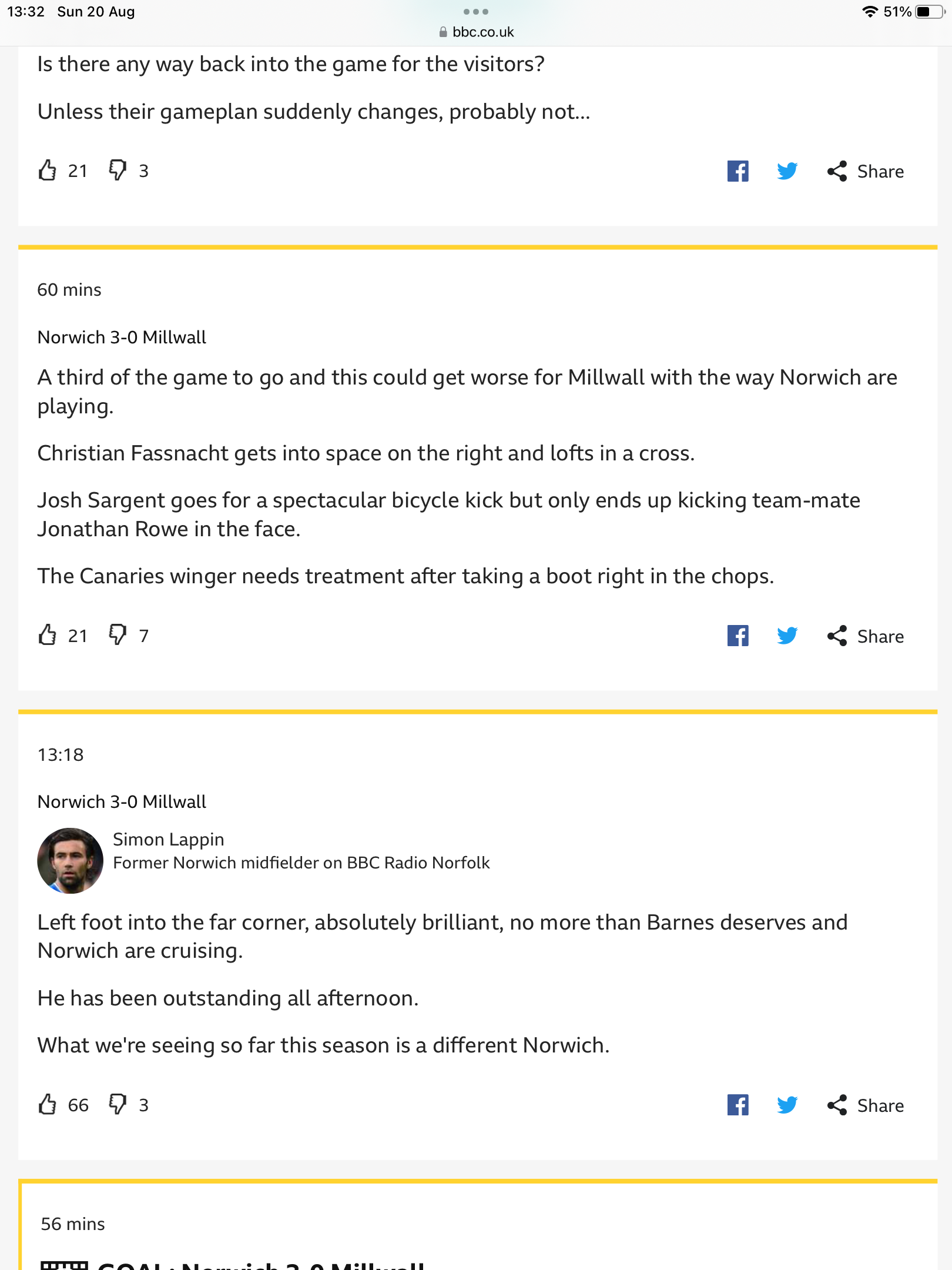Open the three-dot multitasking menu
Image resolution: width=952 pixels, height=1270 pixels.
pyautogui.click(x=476, y=12)
